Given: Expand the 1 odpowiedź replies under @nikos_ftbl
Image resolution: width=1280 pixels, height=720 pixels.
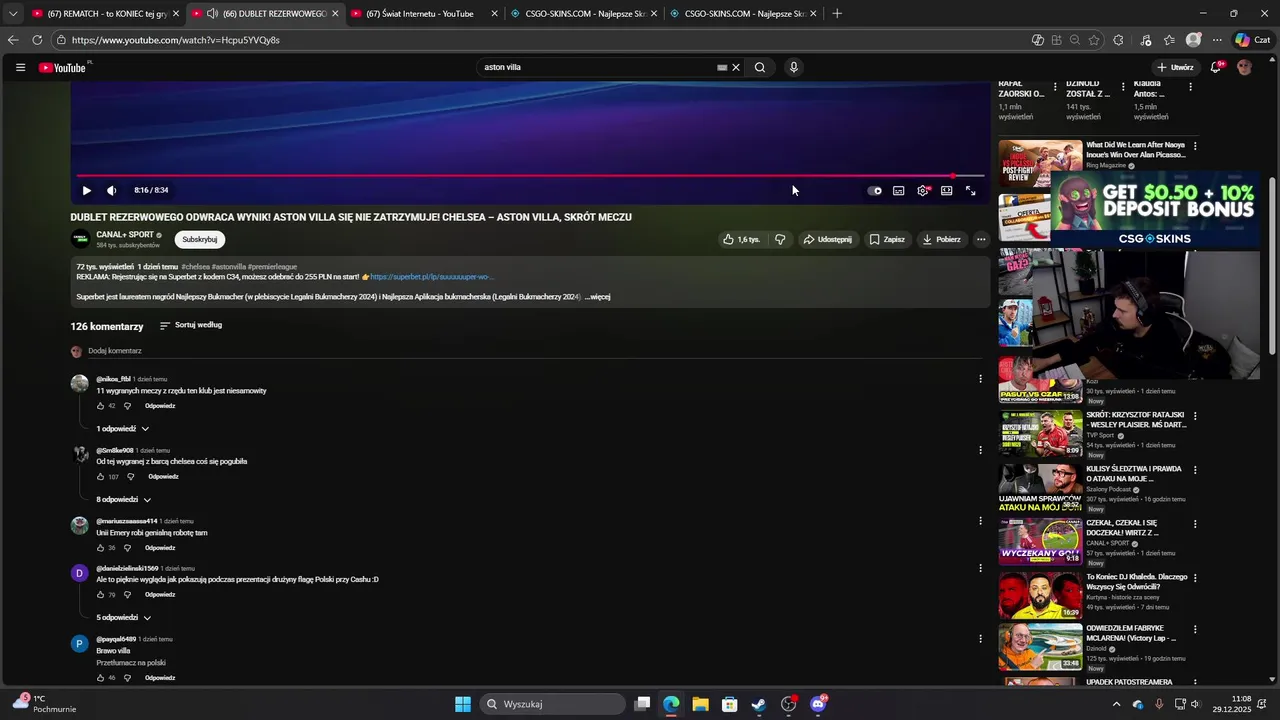Looking at the screenshot, I should pos(123,429).
